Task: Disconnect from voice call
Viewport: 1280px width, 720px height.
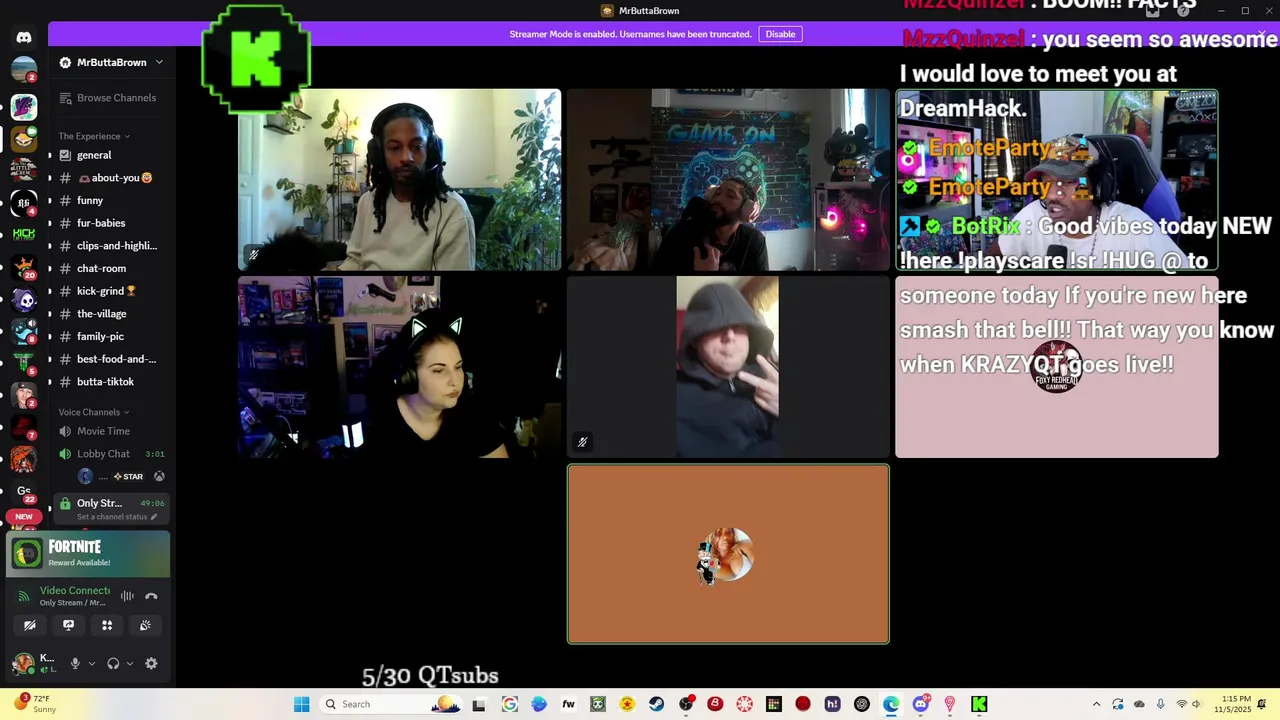Action: 151,596
